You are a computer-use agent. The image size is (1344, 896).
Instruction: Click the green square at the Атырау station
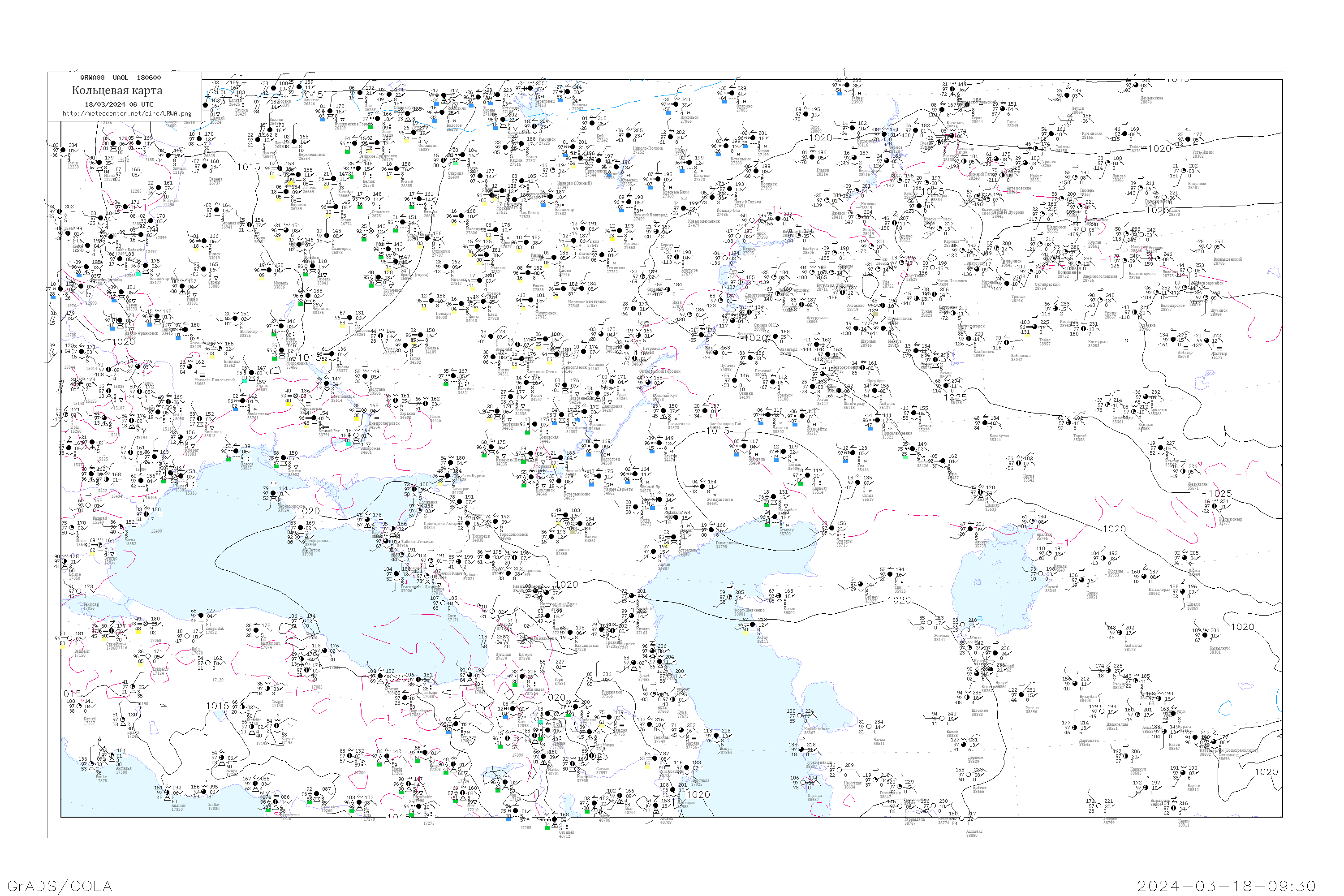coord(767,525)
